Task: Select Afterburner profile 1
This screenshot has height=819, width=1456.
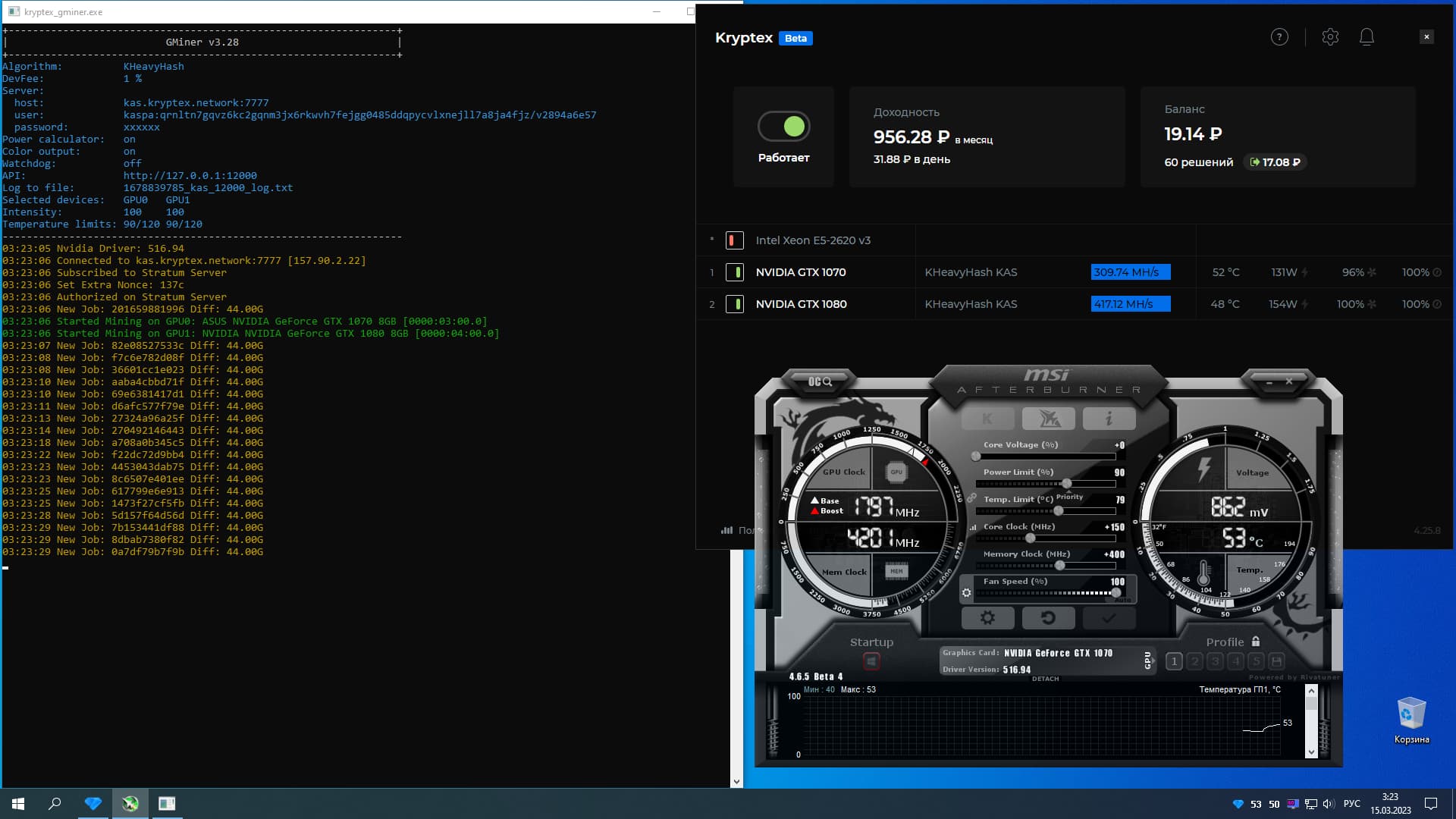Action: (1174, 661)
